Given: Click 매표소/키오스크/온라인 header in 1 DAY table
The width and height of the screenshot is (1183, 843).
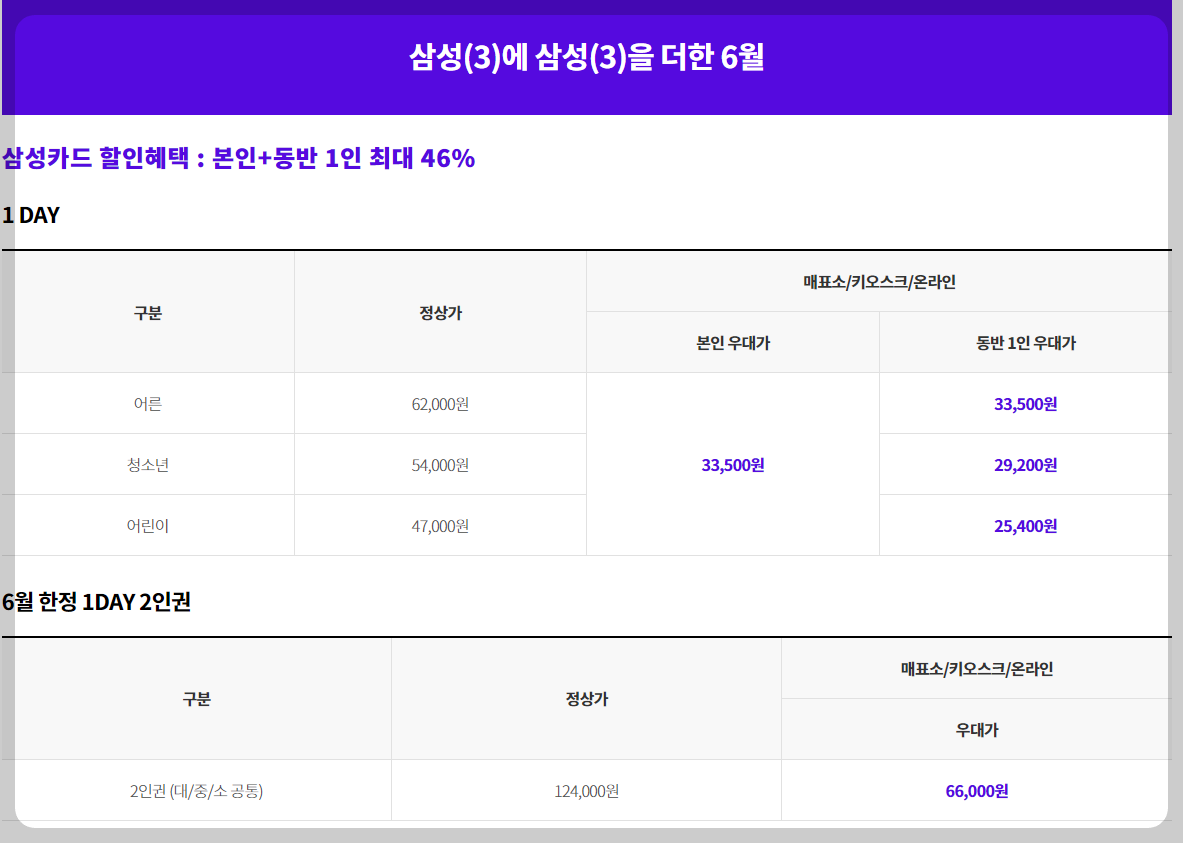Looking at the screenshot, I should (879, 282).
